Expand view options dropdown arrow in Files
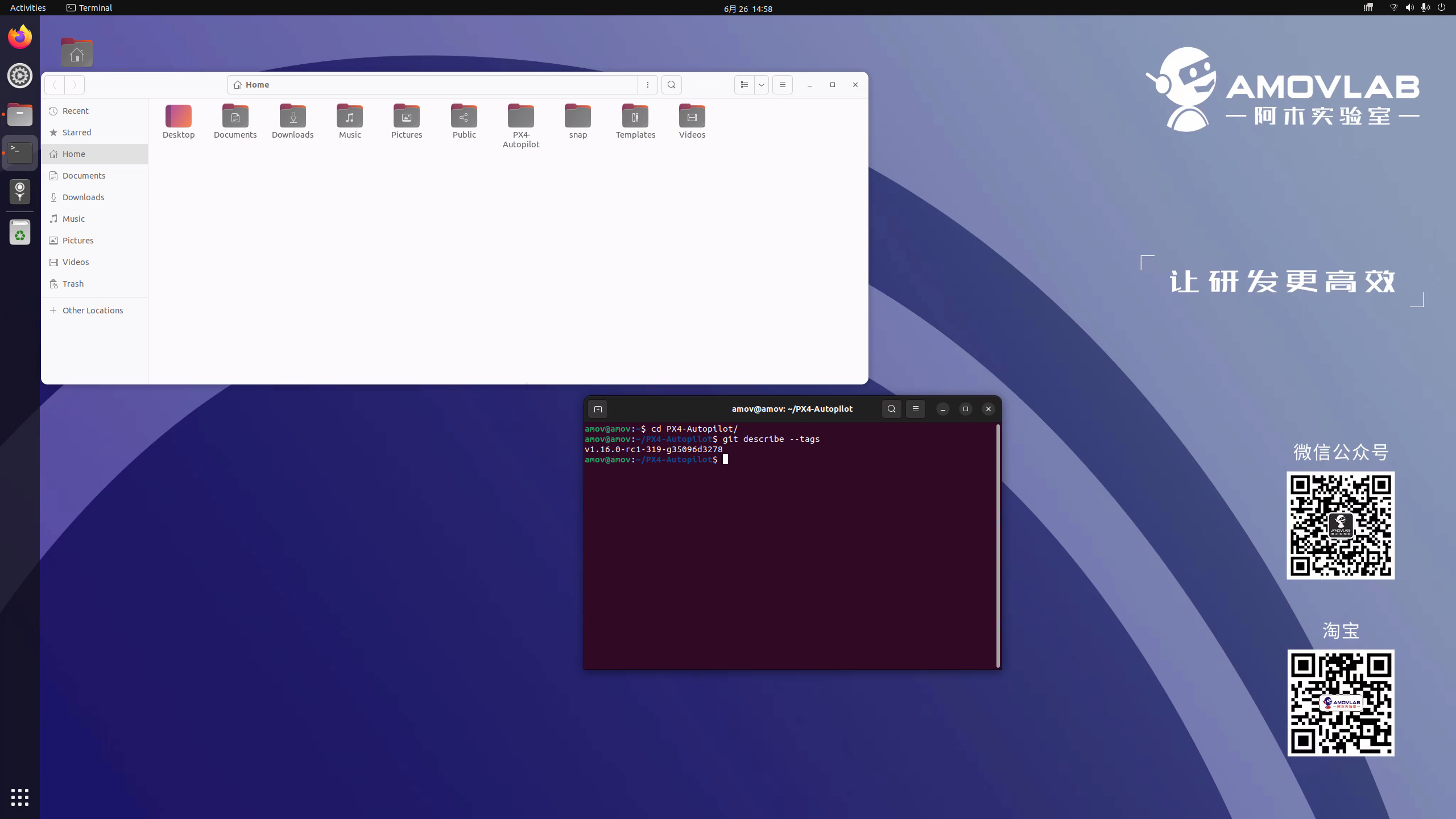Image resolution: width=1456 pixels, height=819 pixels. tap(761, 85)
